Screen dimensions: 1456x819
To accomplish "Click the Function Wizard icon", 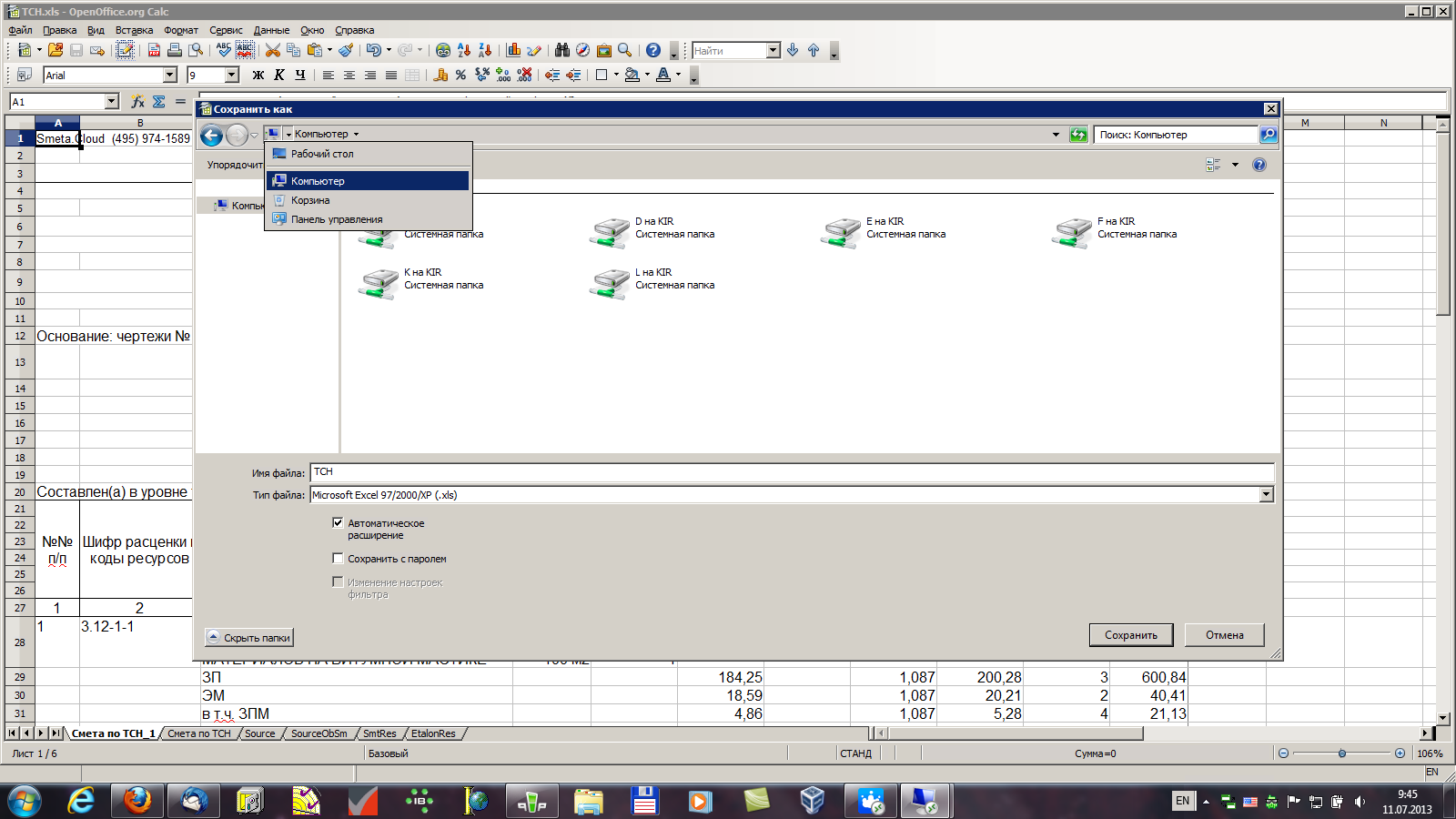I will click(137, 101).
